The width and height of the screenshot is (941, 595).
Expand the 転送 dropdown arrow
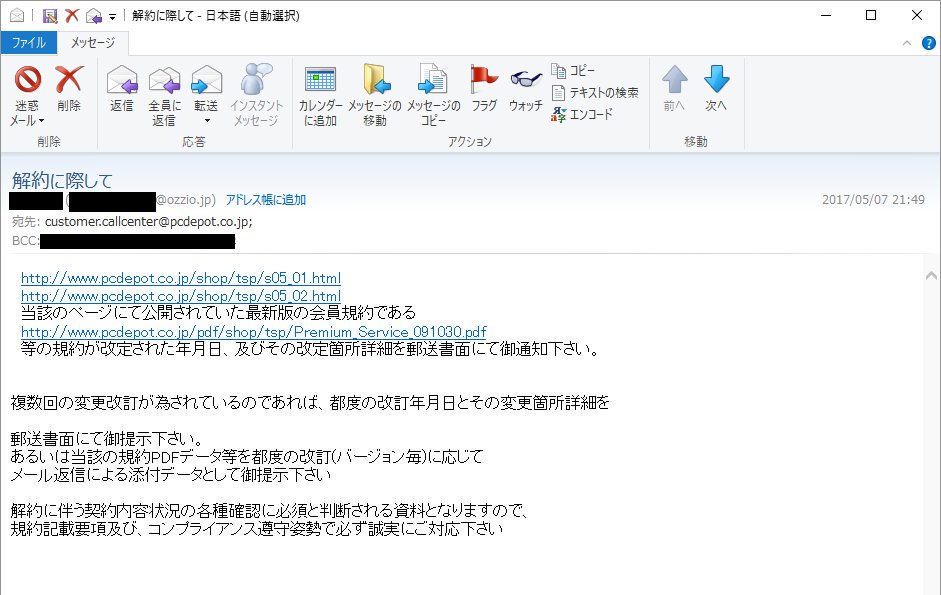(x=207, y=121)
